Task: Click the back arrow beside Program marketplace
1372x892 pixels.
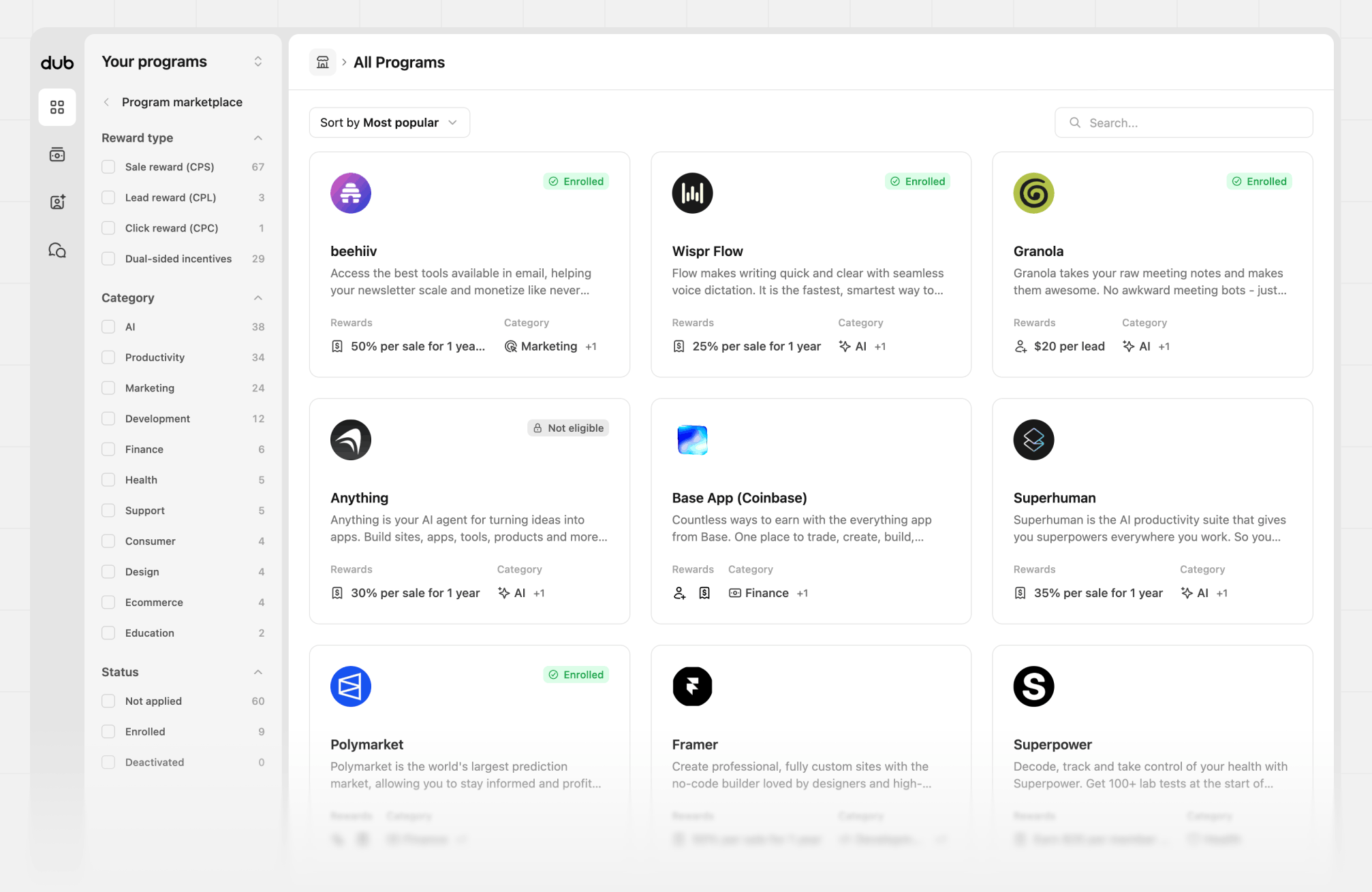Action: click(106, 102)
